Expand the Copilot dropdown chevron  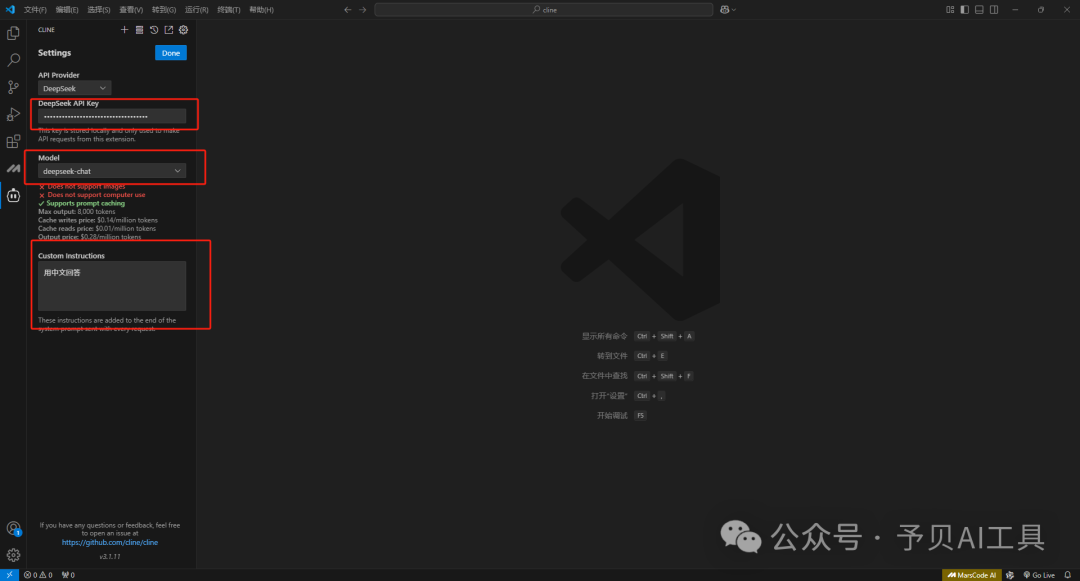tap(734, 10)
